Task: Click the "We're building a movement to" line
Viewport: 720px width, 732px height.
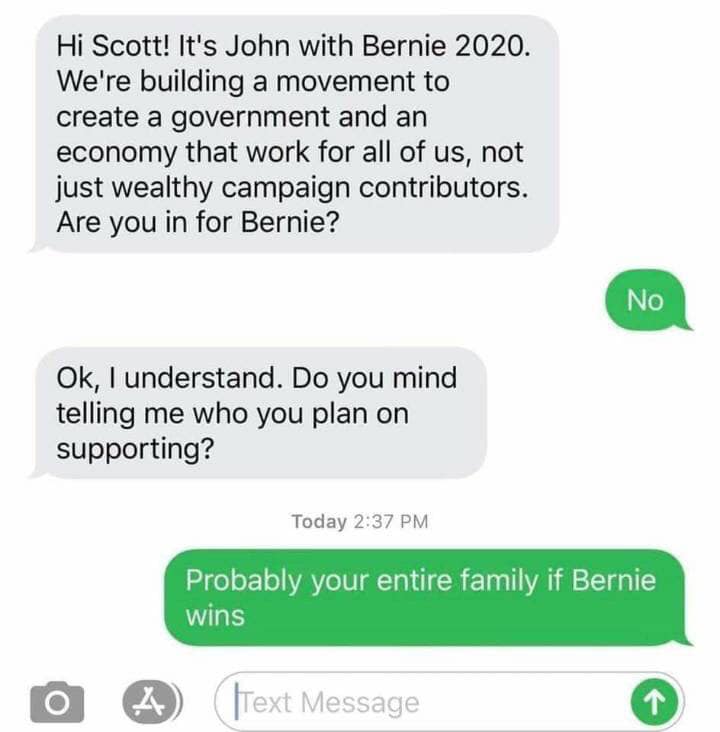Action: 253,82
